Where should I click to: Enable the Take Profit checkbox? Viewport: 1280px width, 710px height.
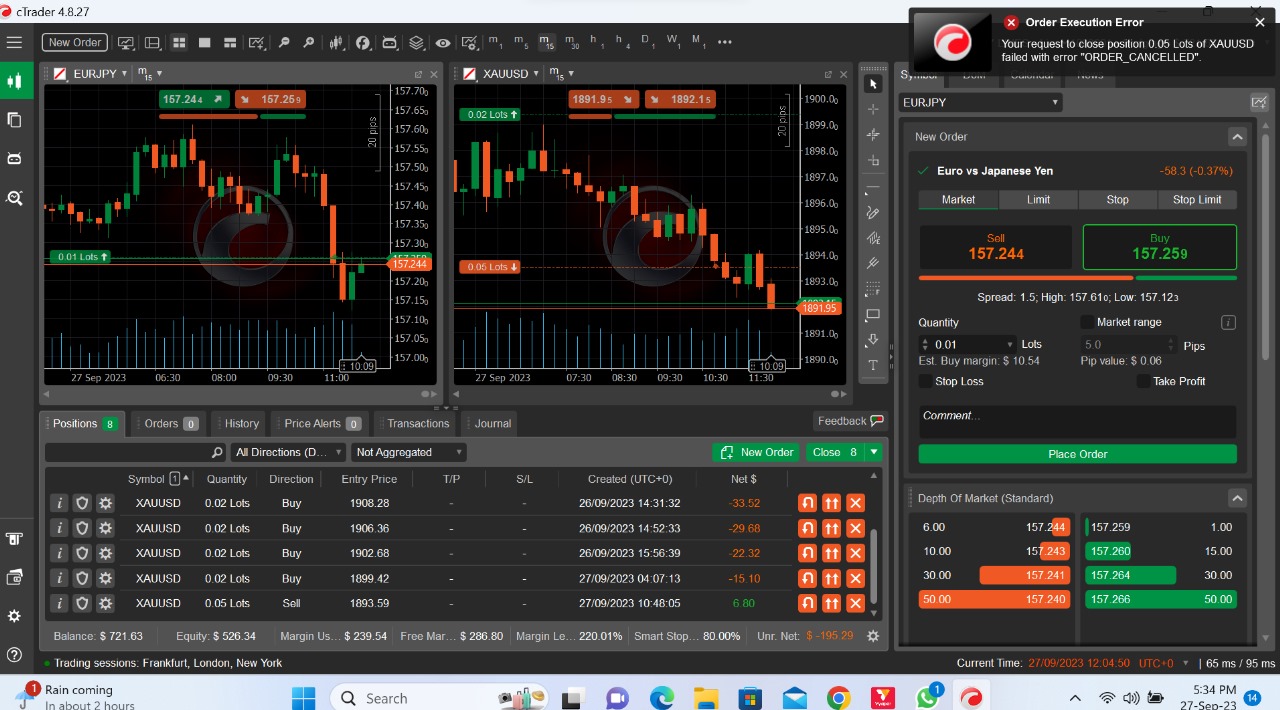1143,381
